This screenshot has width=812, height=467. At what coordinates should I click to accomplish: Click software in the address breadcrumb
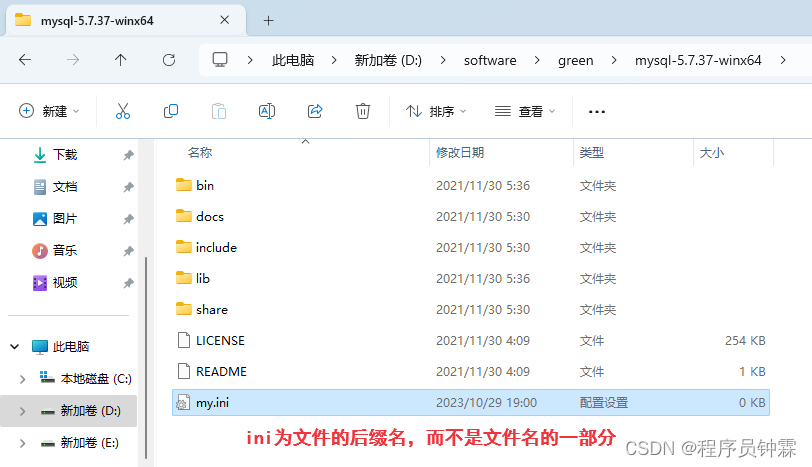490,61
